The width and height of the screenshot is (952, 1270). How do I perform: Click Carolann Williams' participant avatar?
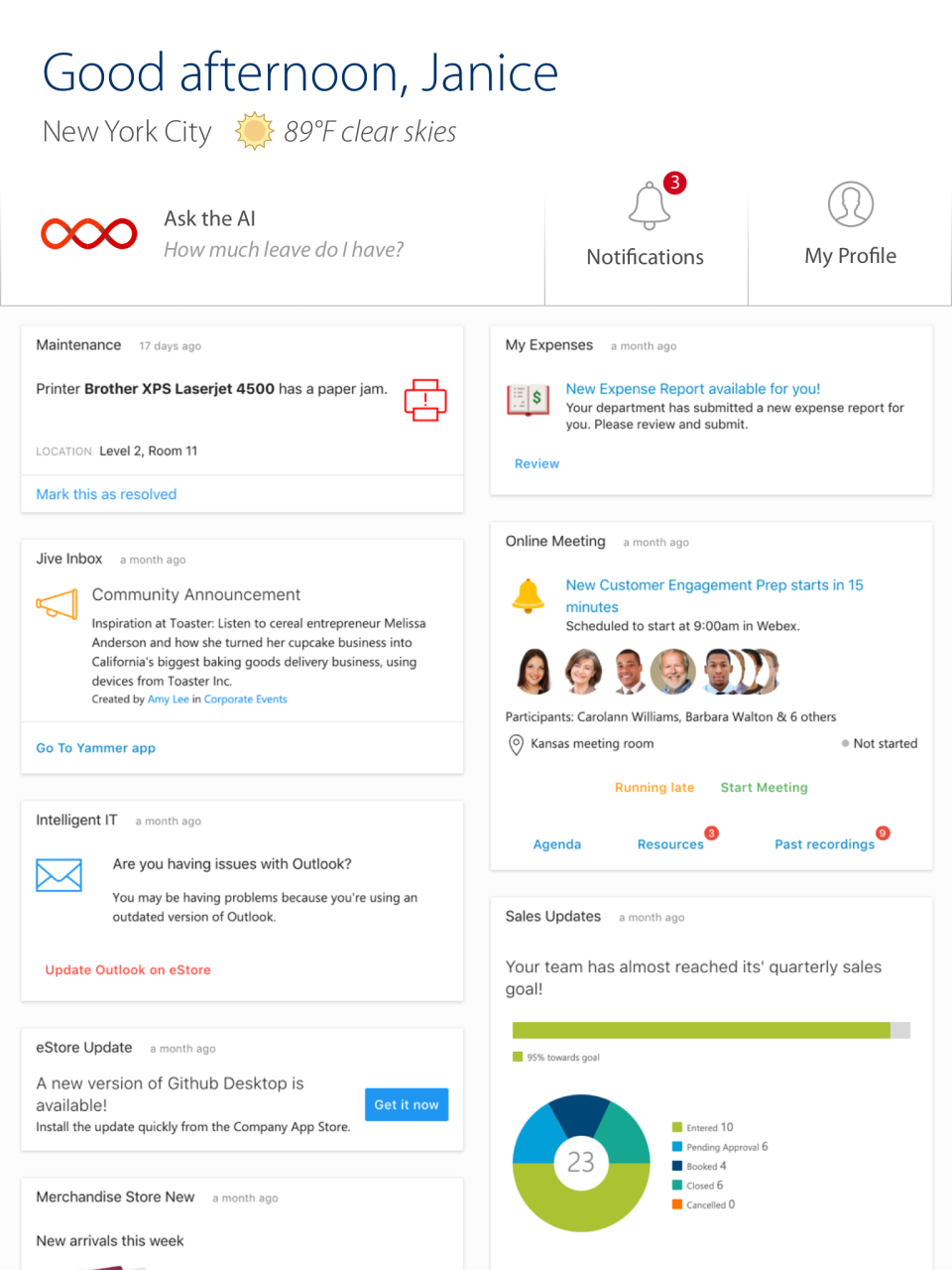(534, 671)
